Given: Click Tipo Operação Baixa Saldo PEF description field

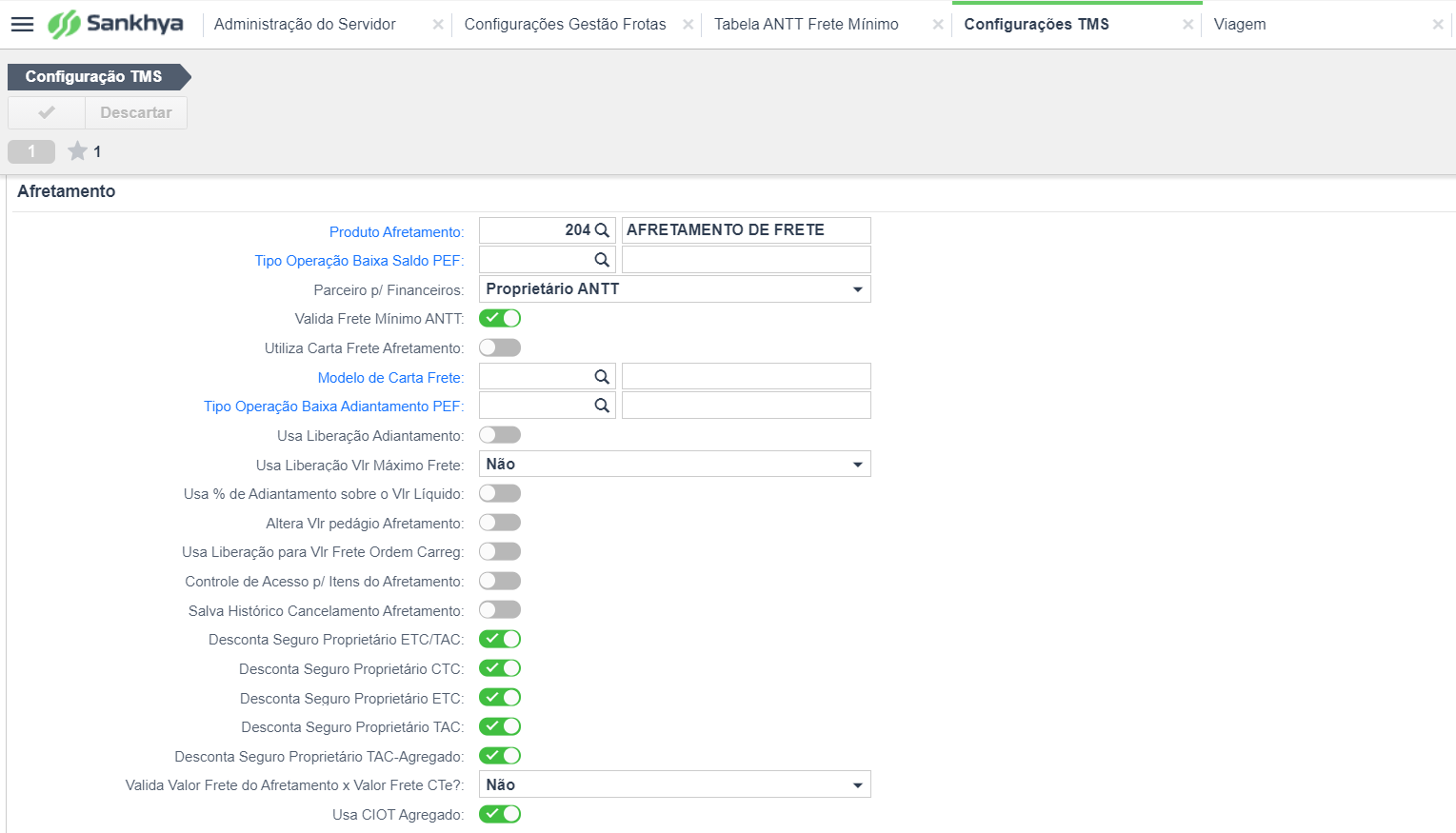Looking at the screenshot, I should 747,260.
